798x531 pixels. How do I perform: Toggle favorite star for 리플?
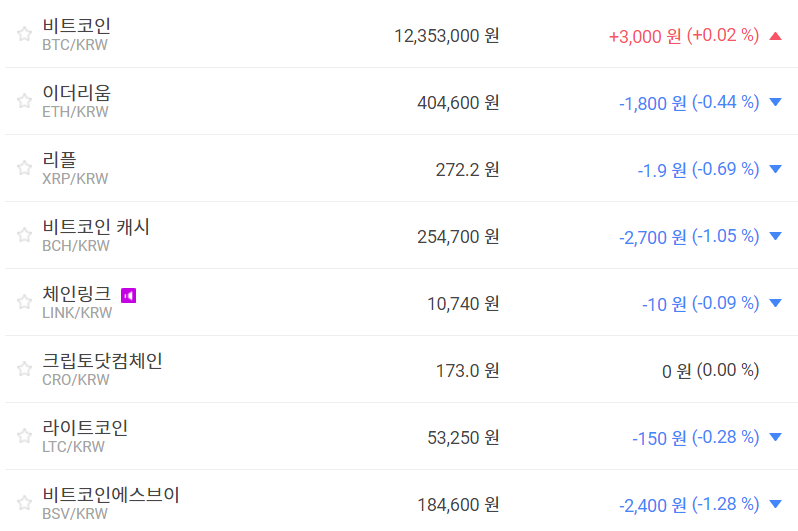click(x=24, y=168)
